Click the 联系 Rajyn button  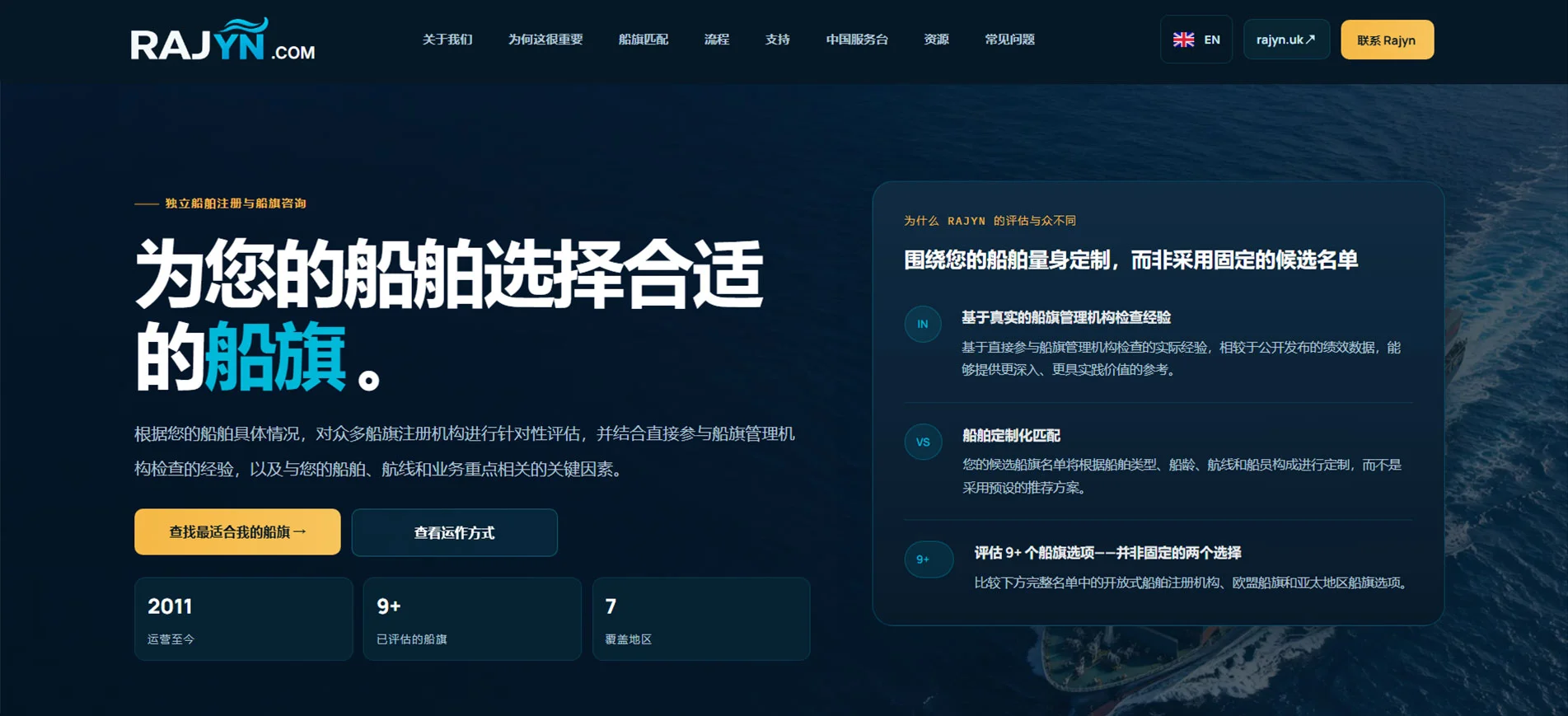(1388, 40)
